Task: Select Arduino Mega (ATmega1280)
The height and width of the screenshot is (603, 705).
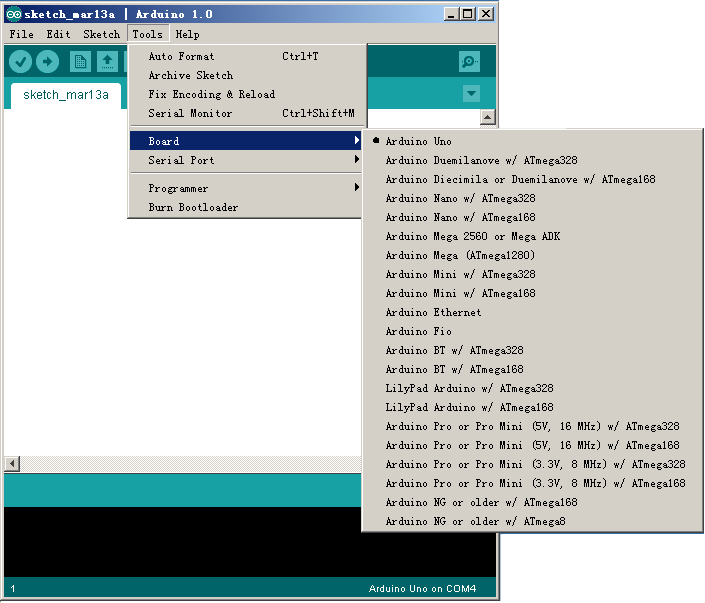Action: tap(532, 255)
